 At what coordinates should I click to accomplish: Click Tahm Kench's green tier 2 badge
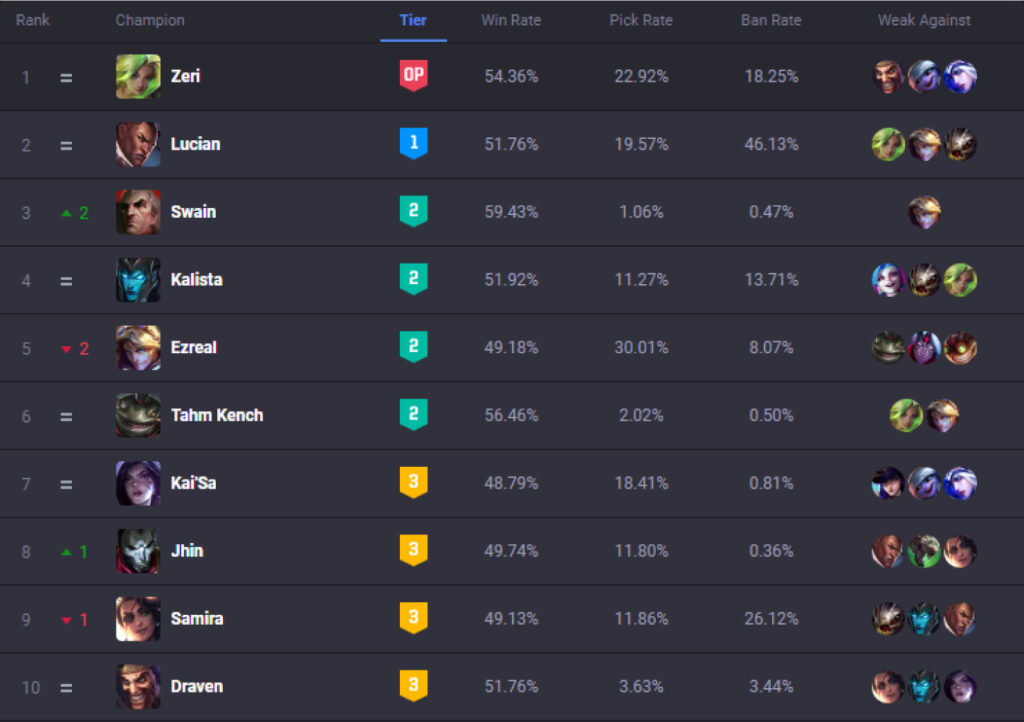tap(413, 415)
